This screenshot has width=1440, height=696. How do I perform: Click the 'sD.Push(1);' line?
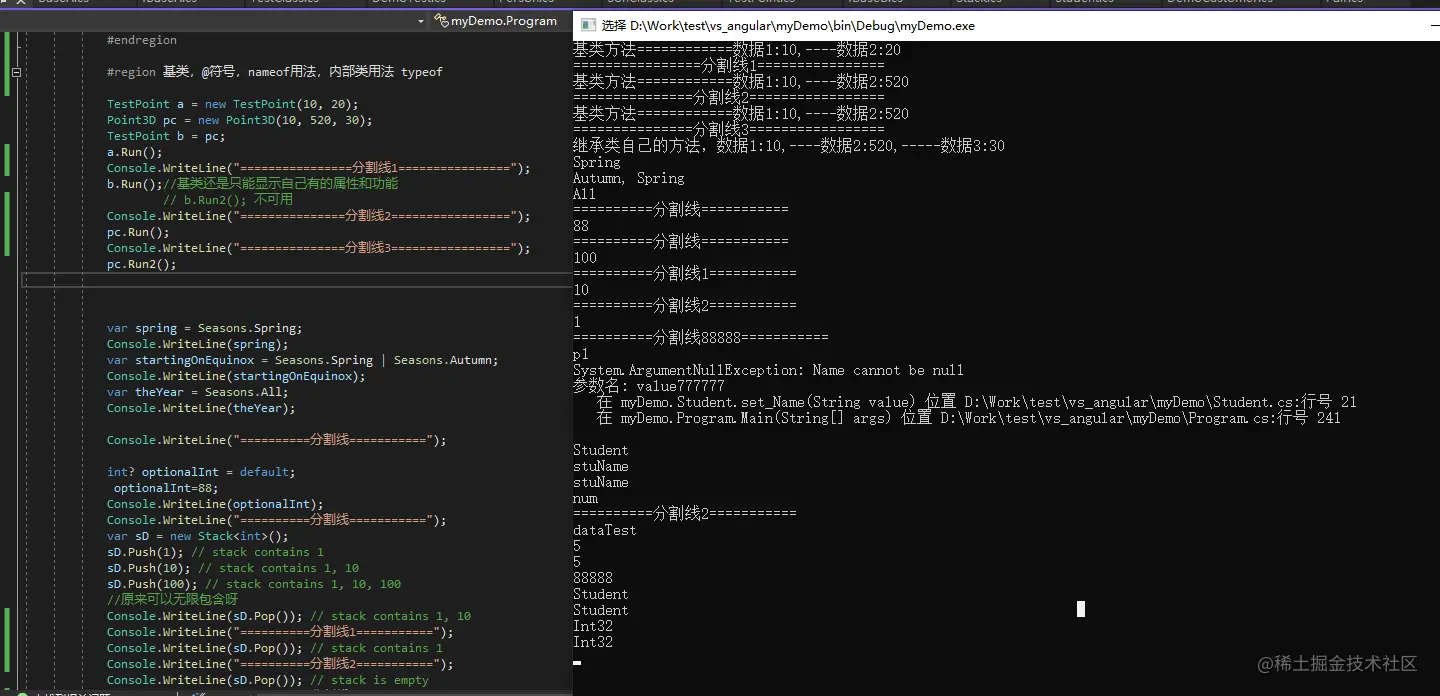215,552
